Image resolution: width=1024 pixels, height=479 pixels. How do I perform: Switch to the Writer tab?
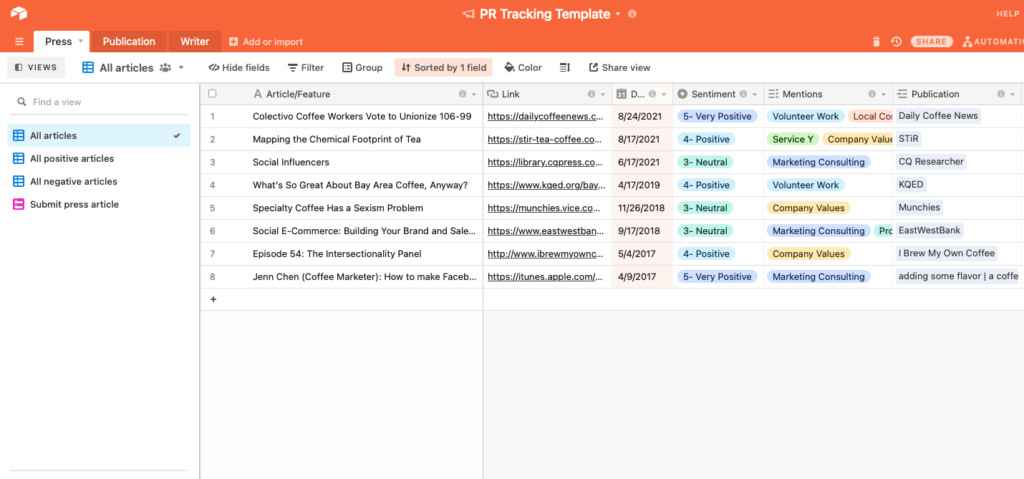click(195, 41)
